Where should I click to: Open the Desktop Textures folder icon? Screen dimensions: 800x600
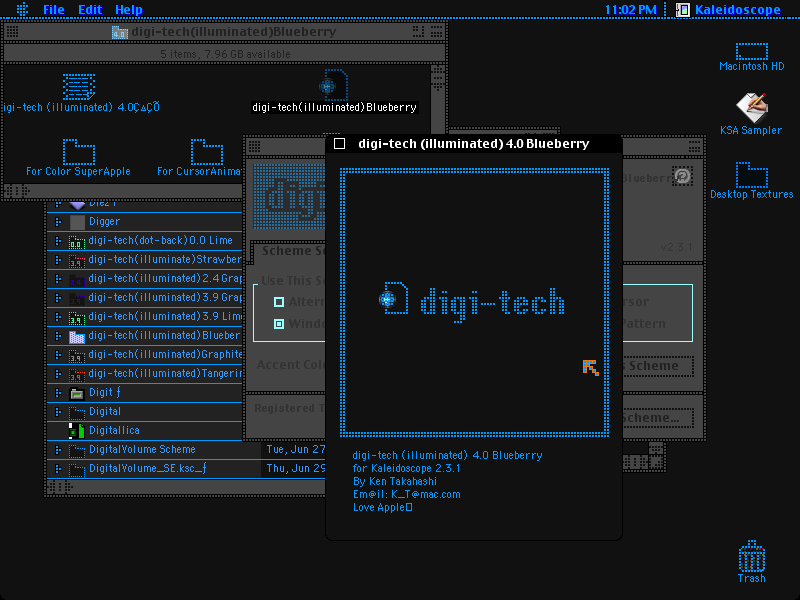(752, 175)
